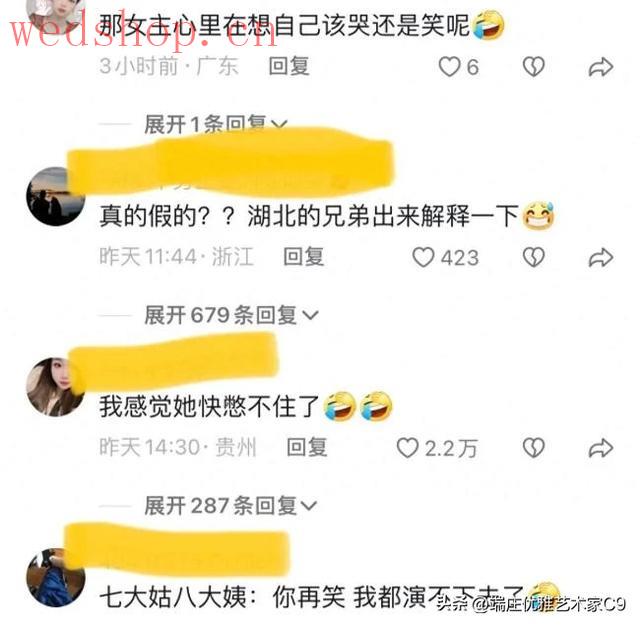The width and height of the screenshot is (640, 626).
Task: Share the Guizhou comment with arrow icon
Action: [601, 448]
